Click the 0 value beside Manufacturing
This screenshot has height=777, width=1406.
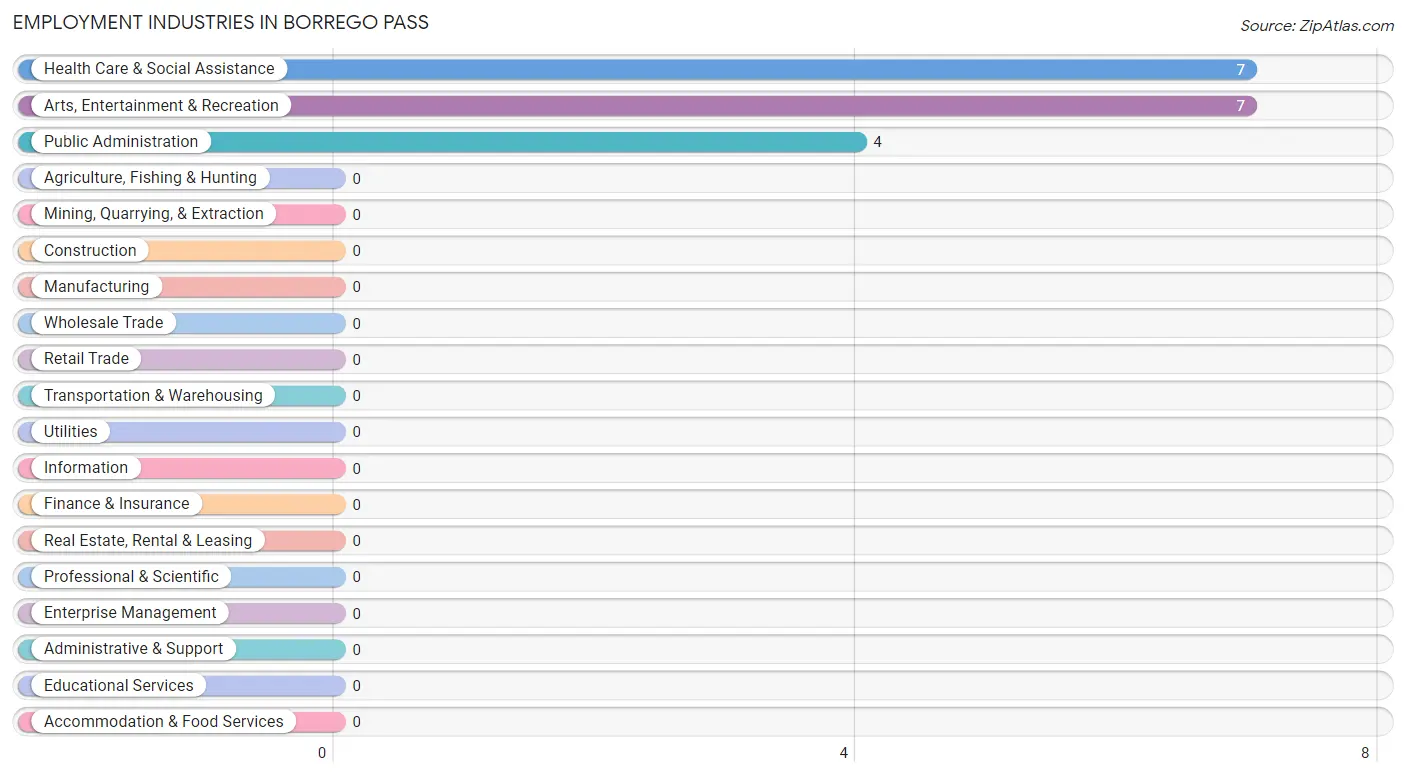tap(357, 287)
